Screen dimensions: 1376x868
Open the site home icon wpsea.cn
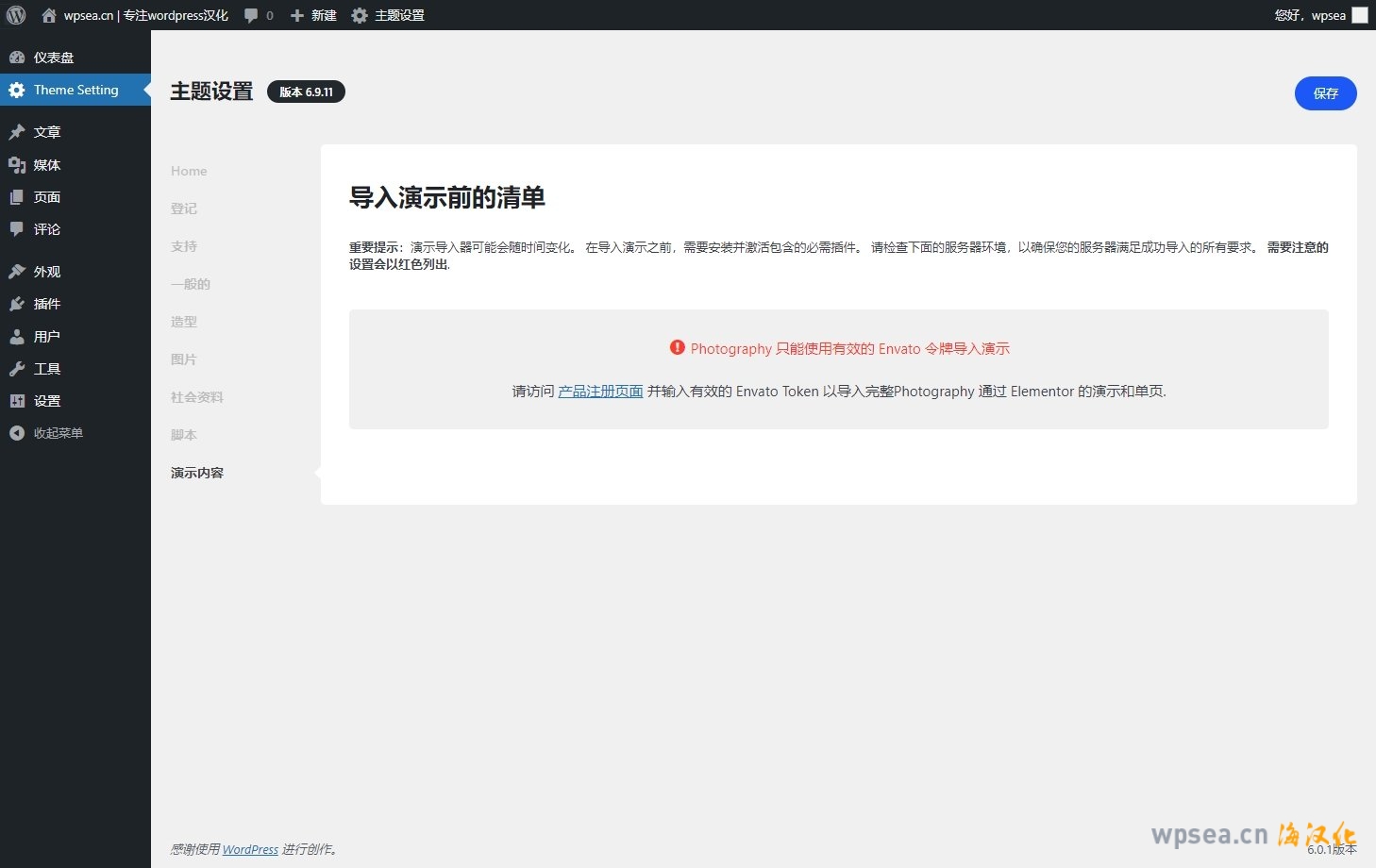coord(49,15)
